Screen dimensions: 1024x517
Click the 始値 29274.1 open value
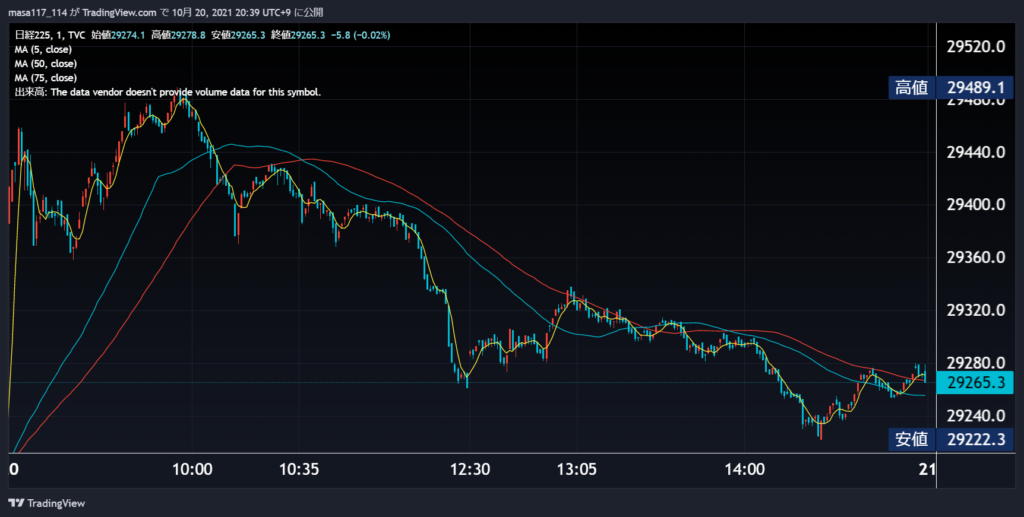118,35
